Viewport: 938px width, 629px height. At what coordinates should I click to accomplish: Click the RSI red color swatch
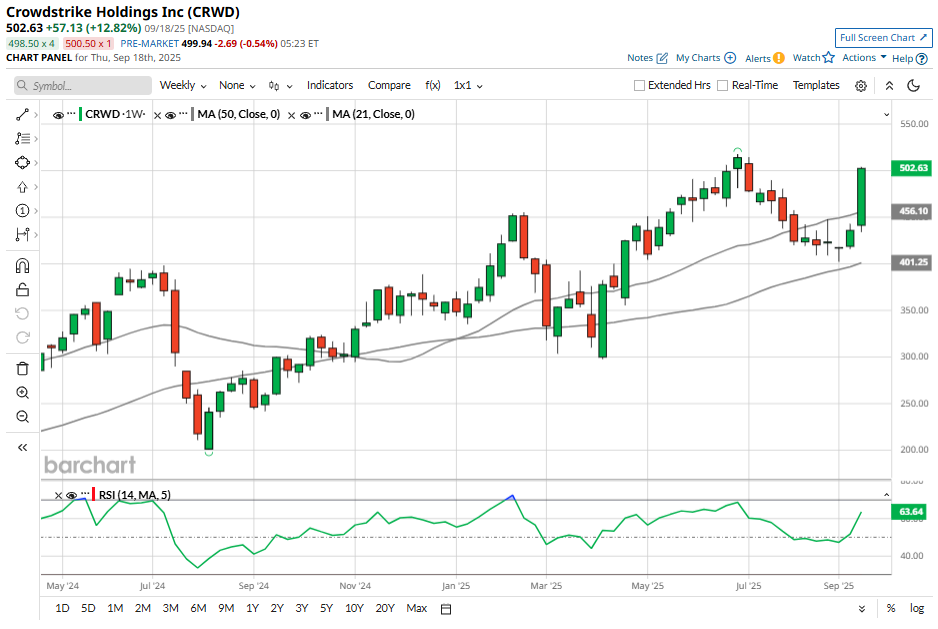[94, 494]
